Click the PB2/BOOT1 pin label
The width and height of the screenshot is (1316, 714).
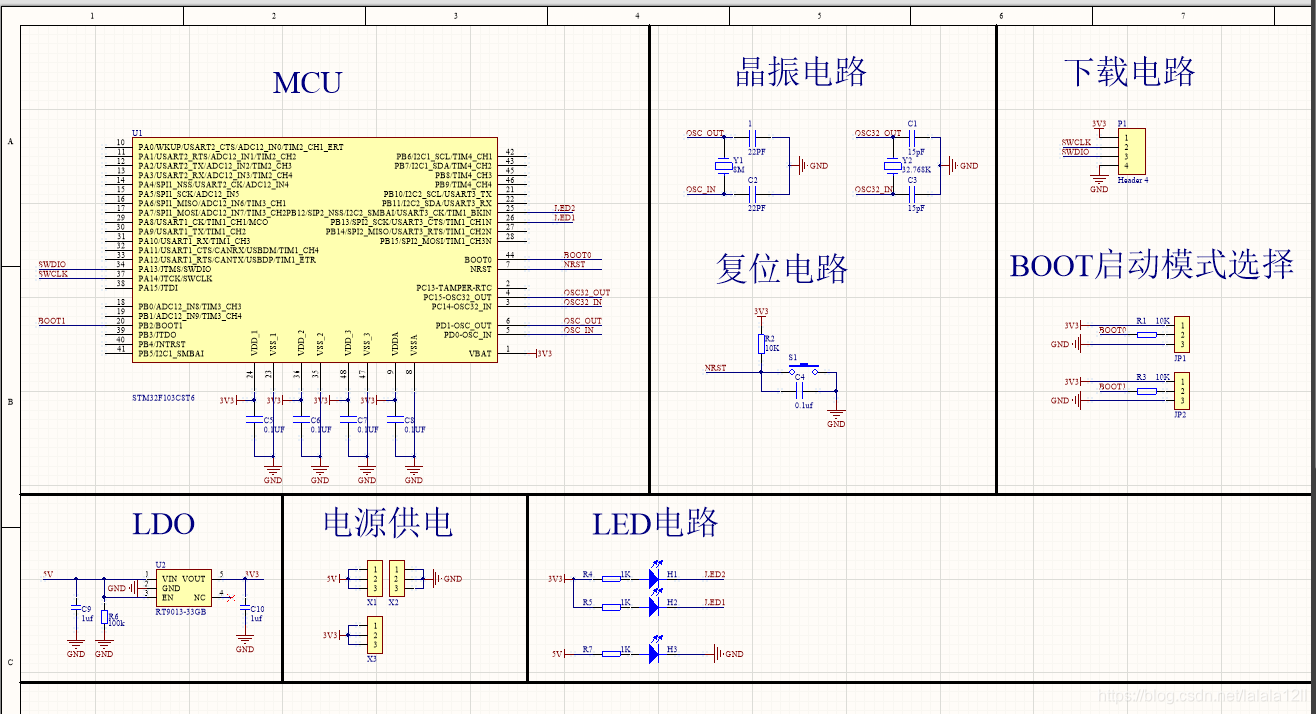(160, 325)
